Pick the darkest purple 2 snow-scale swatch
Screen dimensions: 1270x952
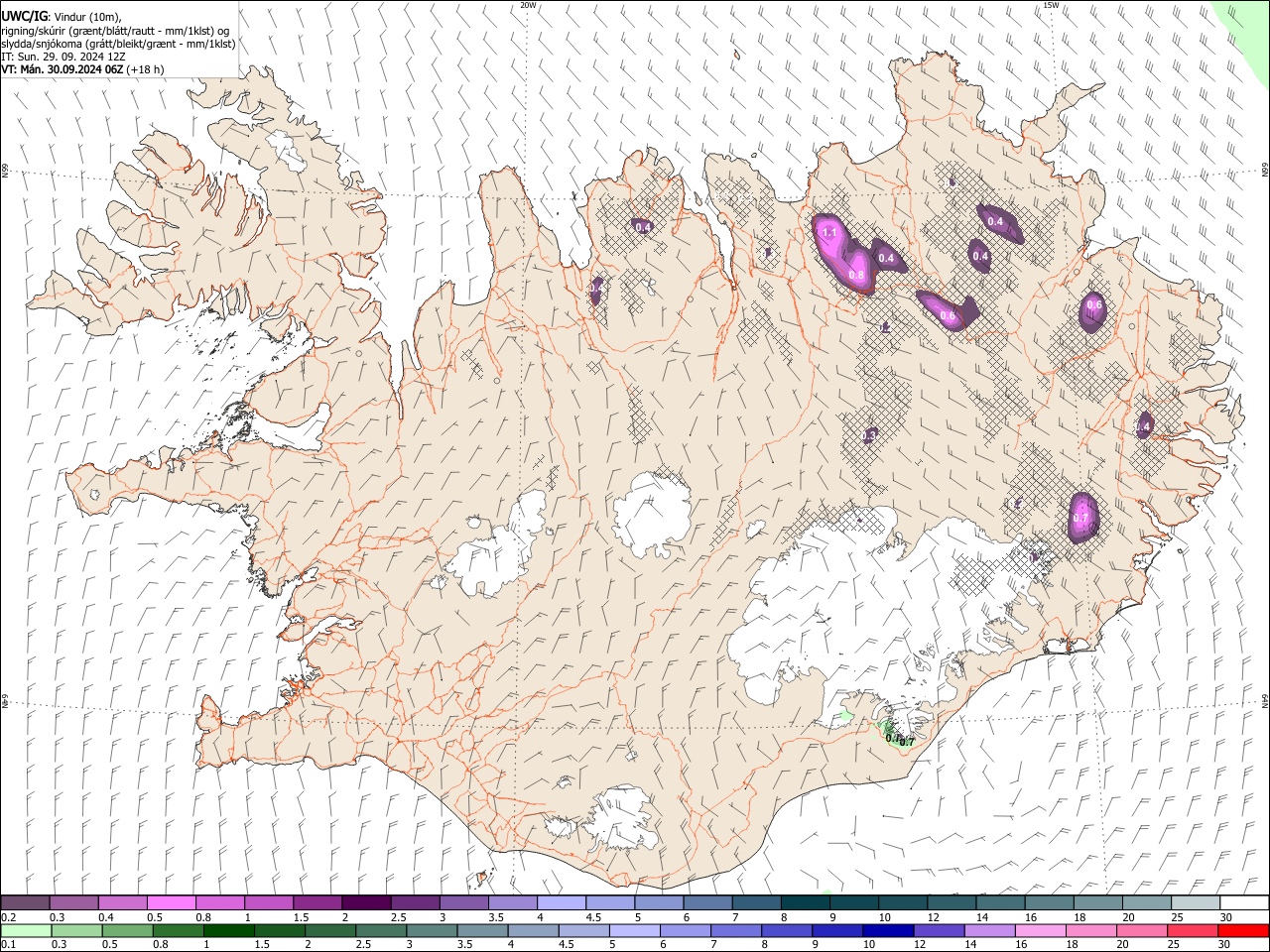pyautogui.click(x=365, y=903)
